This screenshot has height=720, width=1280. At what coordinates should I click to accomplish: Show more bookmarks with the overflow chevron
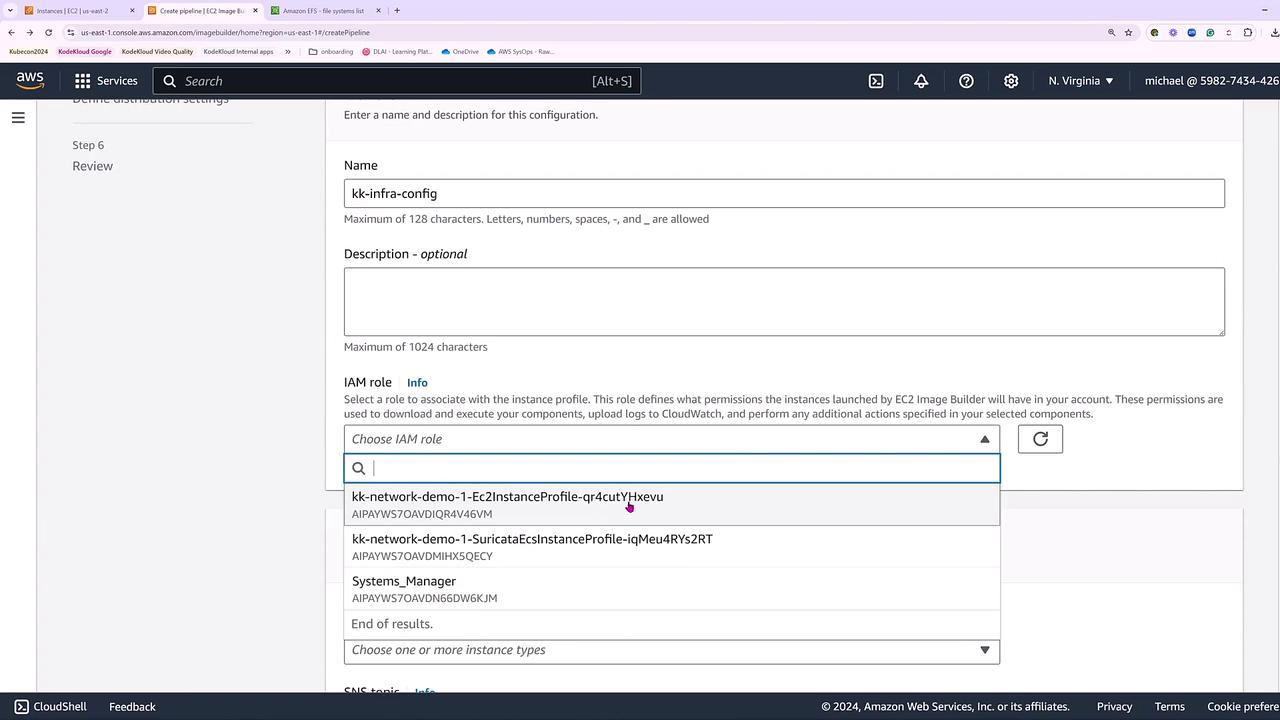coord(288,51)
